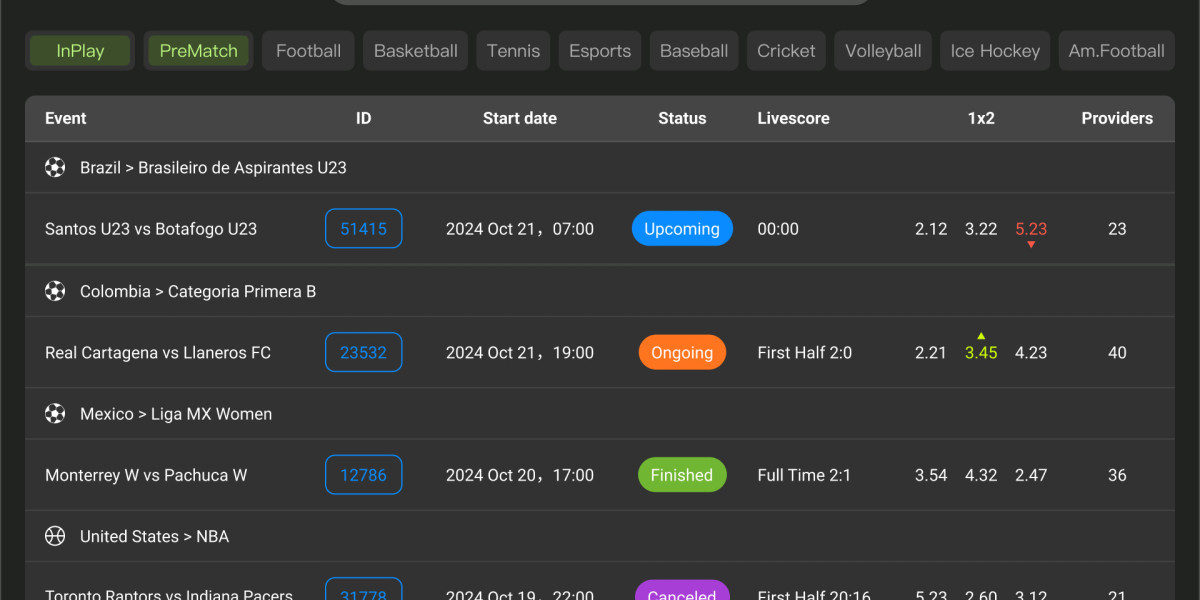Select the Ice Hockey tab
This screenshot has height=600, width=1200.
tap(994, 51)
